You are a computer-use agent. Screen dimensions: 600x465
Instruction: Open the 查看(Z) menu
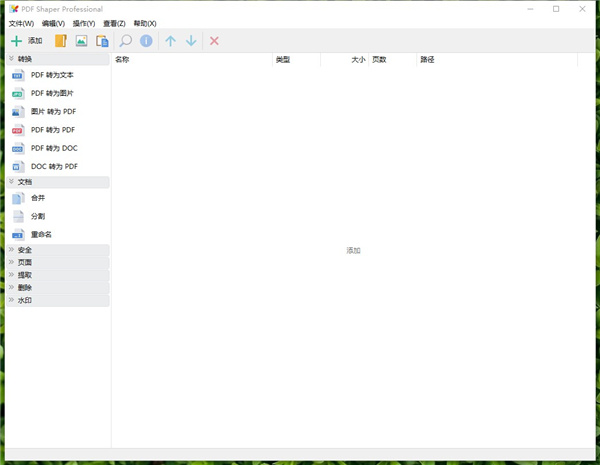114,24
